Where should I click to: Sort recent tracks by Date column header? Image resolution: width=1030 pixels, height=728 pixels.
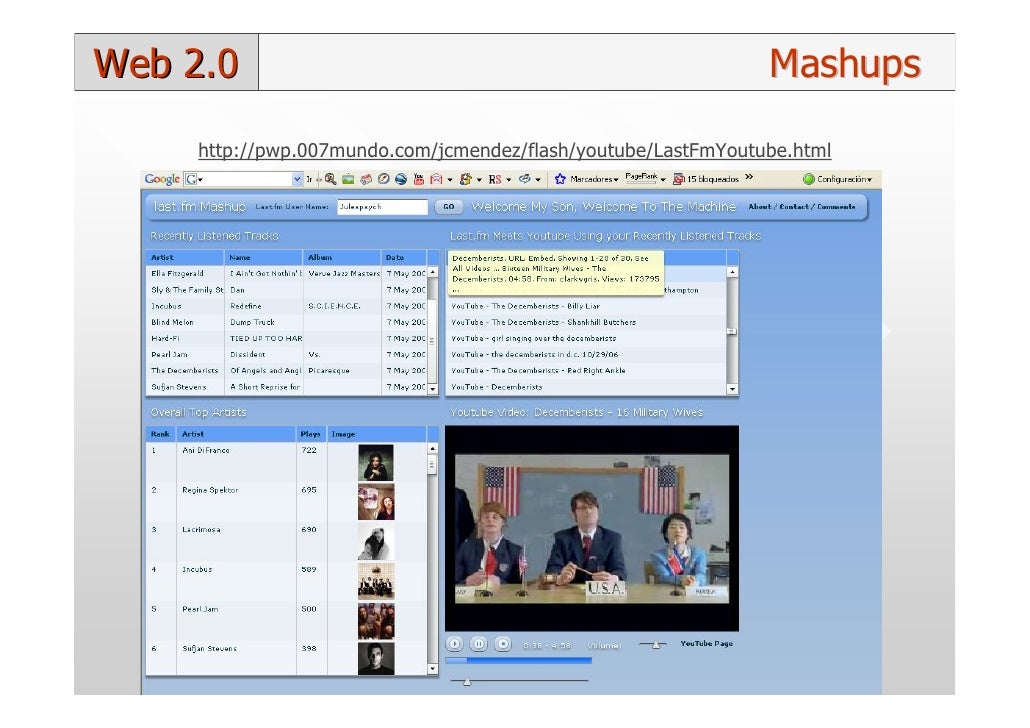(404, 257)
